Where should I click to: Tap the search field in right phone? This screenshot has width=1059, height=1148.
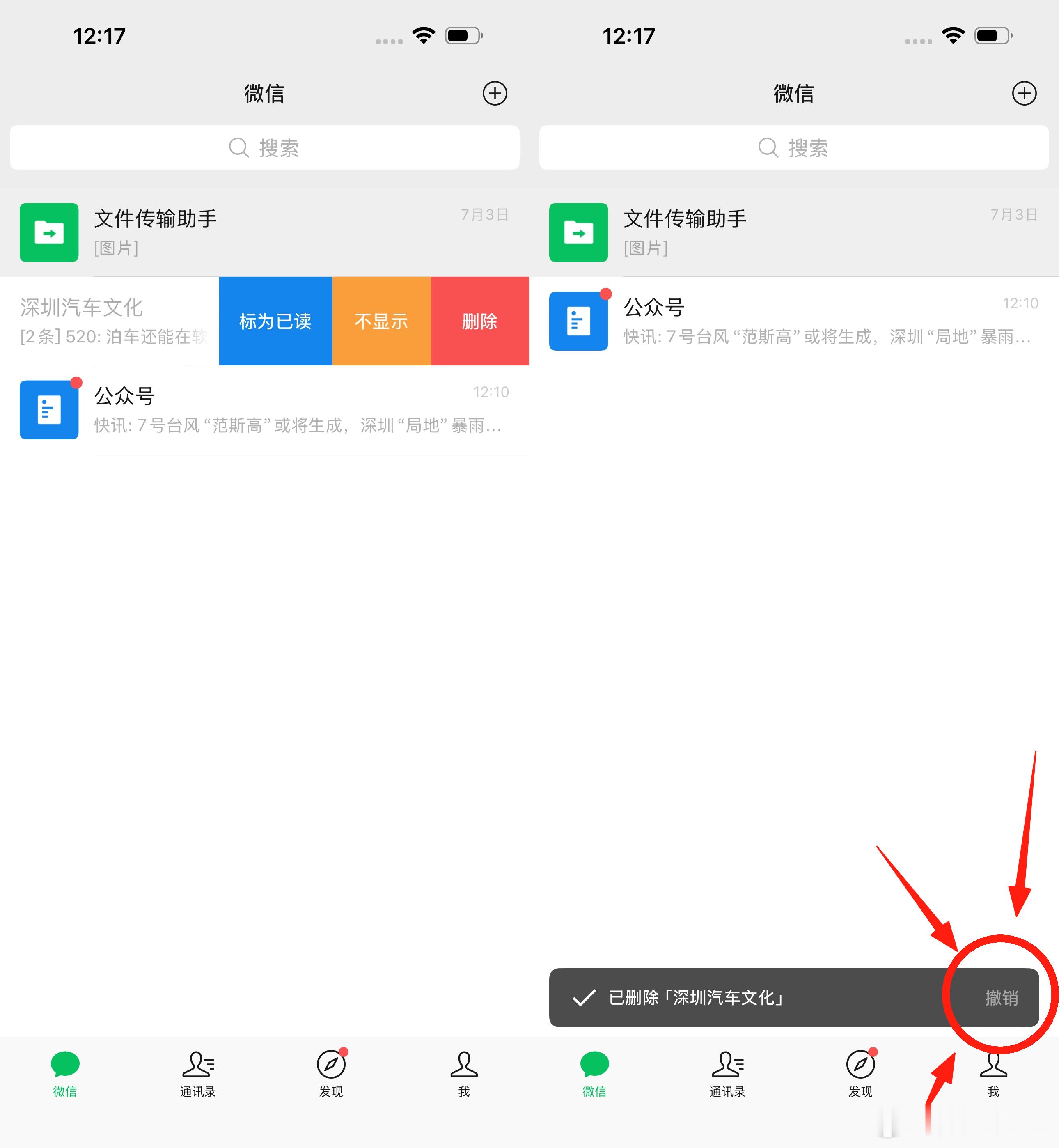point(794,147)
